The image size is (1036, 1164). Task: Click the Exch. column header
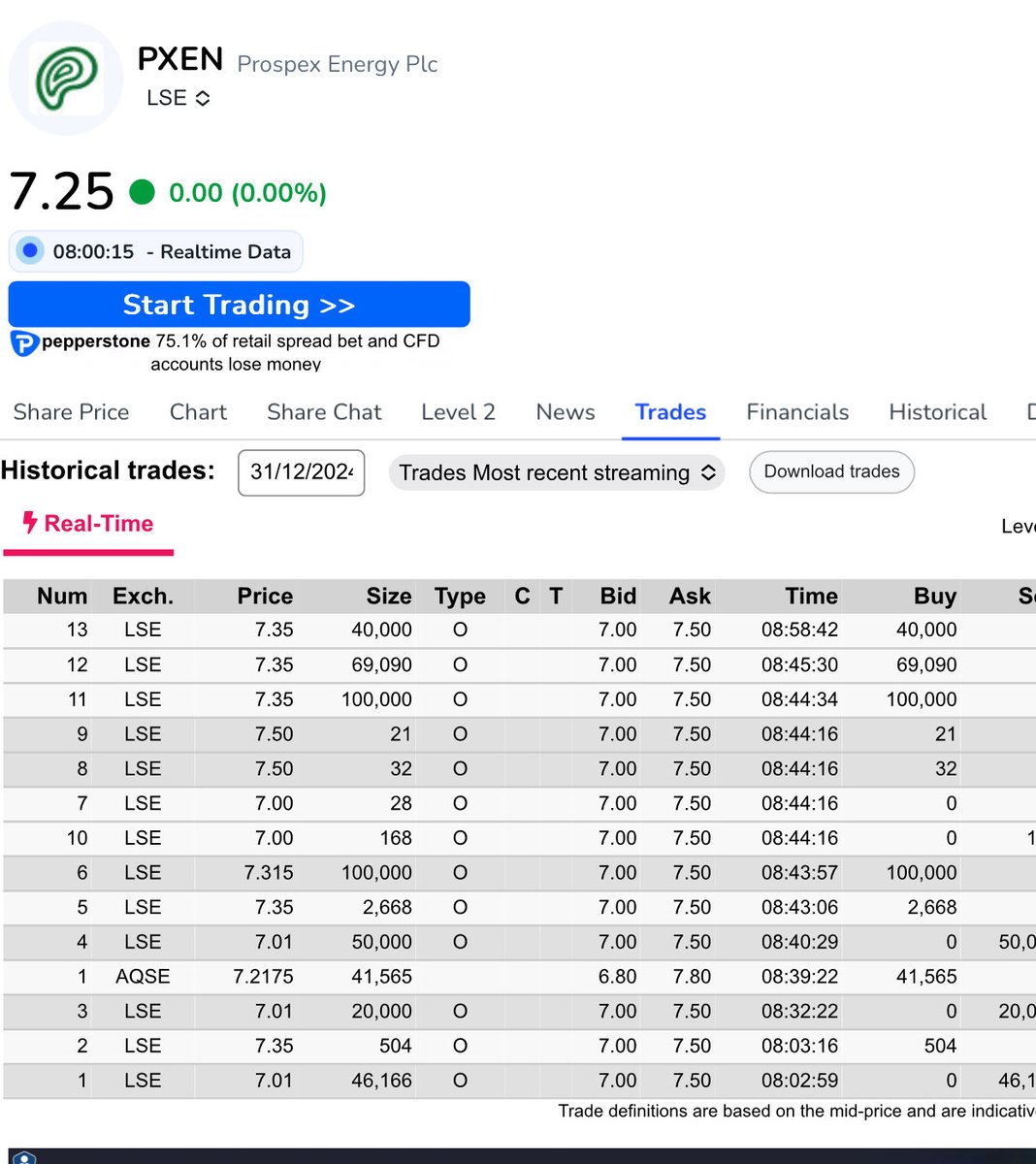point(143,596)
